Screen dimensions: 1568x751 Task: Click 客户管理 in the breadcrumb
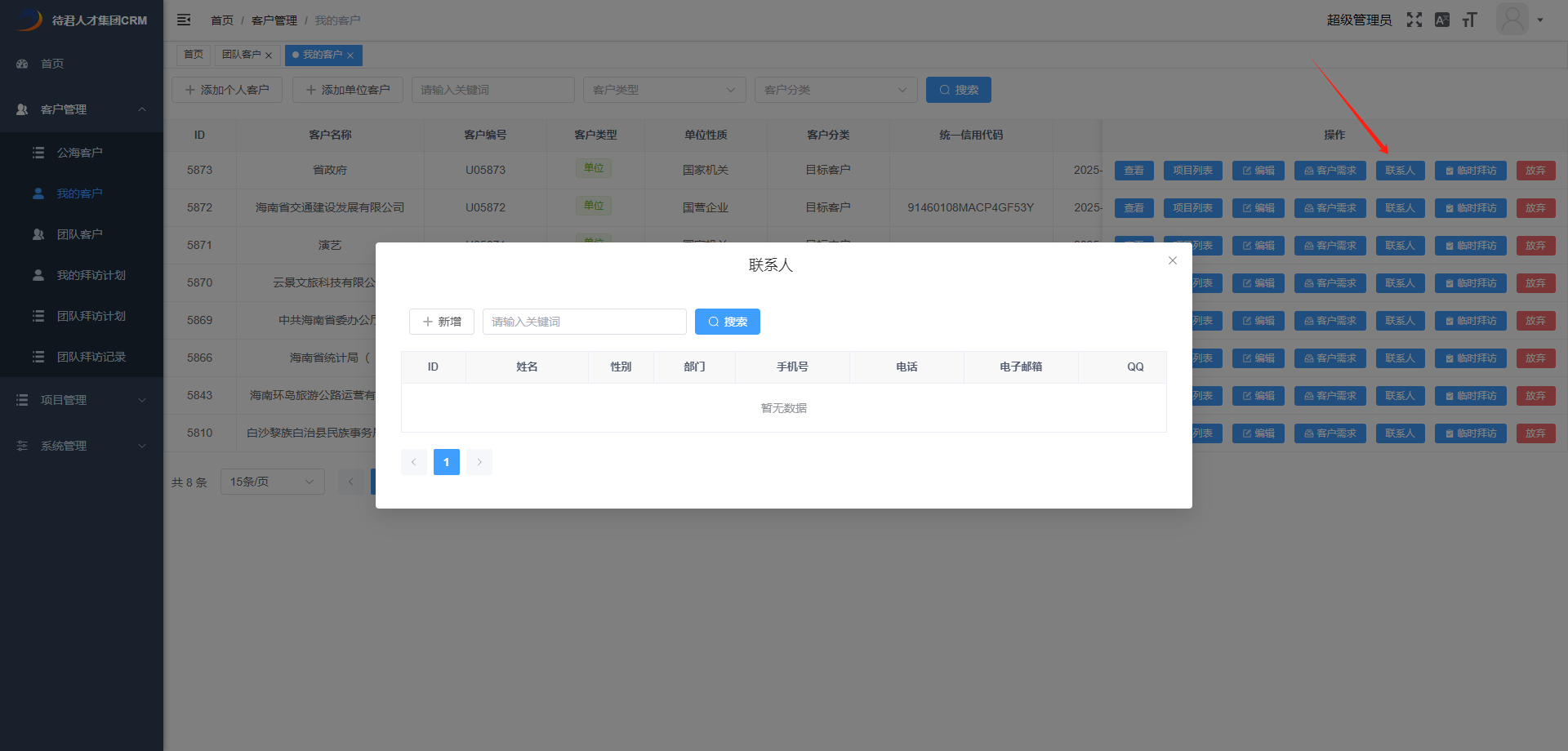coord(274,20)
